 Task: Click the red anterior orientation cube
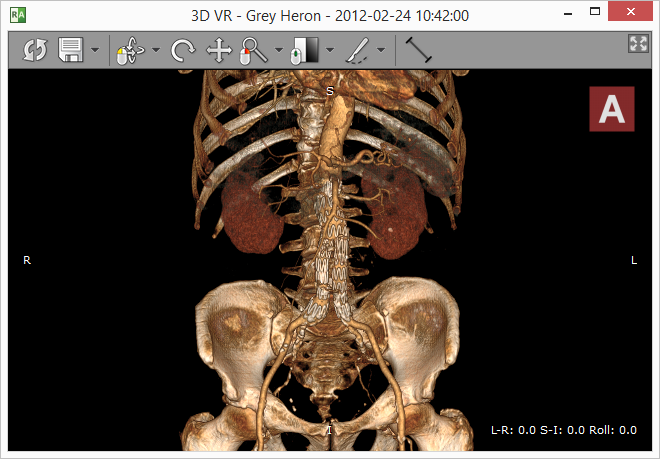[611, 110]
